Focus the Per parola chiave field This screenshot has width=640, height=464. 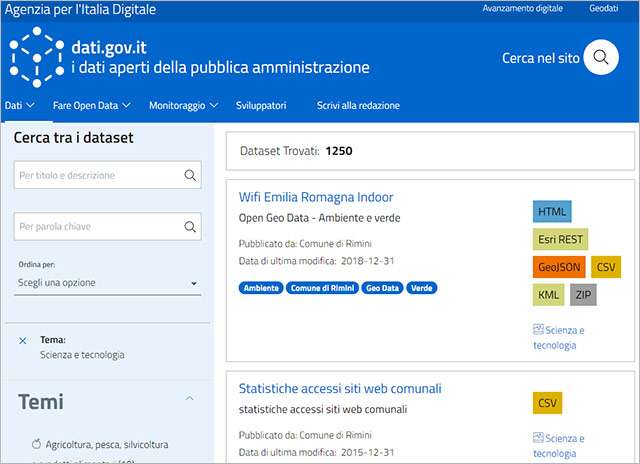click(x=107, y=226)
